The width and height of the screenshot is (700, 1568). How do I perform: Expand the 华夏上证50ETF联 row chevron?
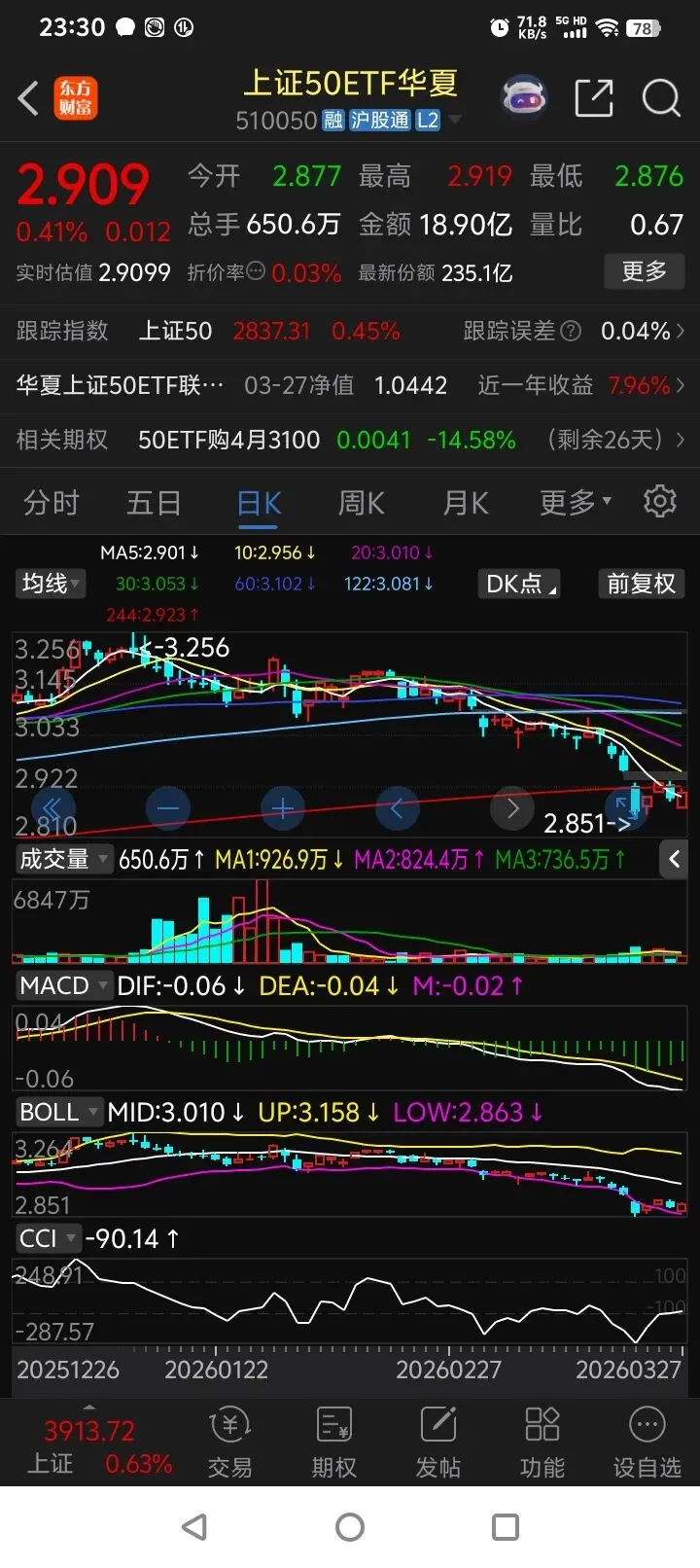pos(681,385)
